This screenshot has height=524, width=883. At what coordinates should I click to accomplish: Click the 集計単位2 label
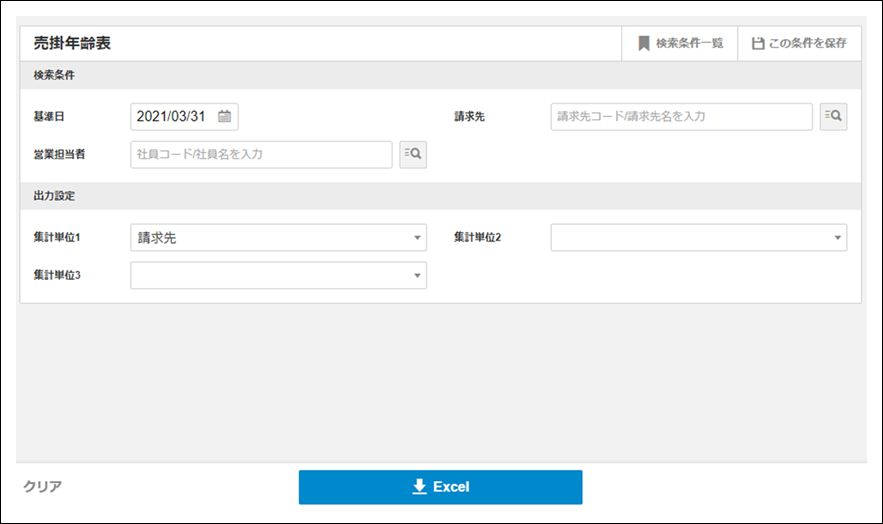pos(478,238)
